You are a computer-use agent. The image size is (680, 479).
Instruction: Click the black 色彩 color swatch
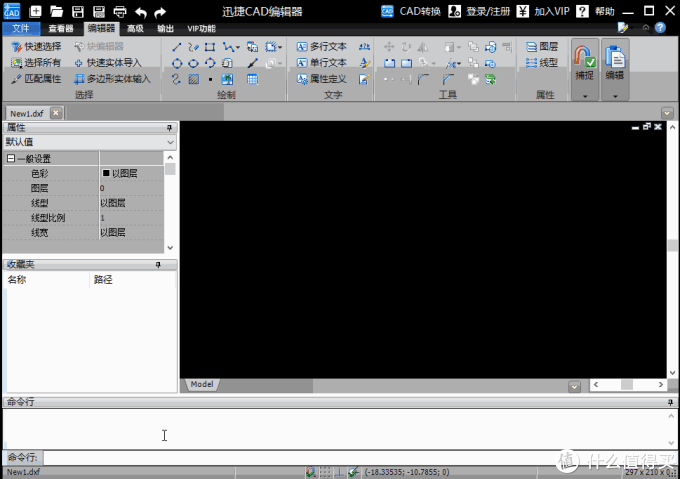click(x=106, y=174)
